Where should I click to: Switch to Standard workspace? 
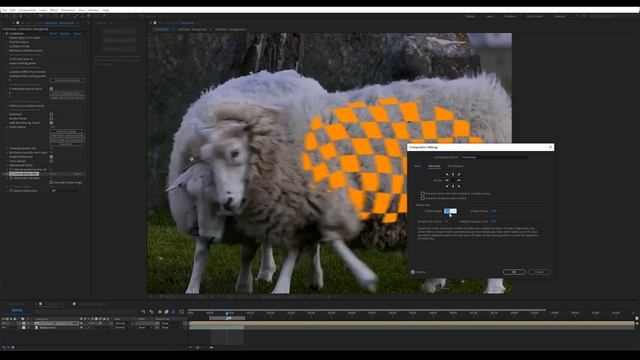tap(510, 16)
